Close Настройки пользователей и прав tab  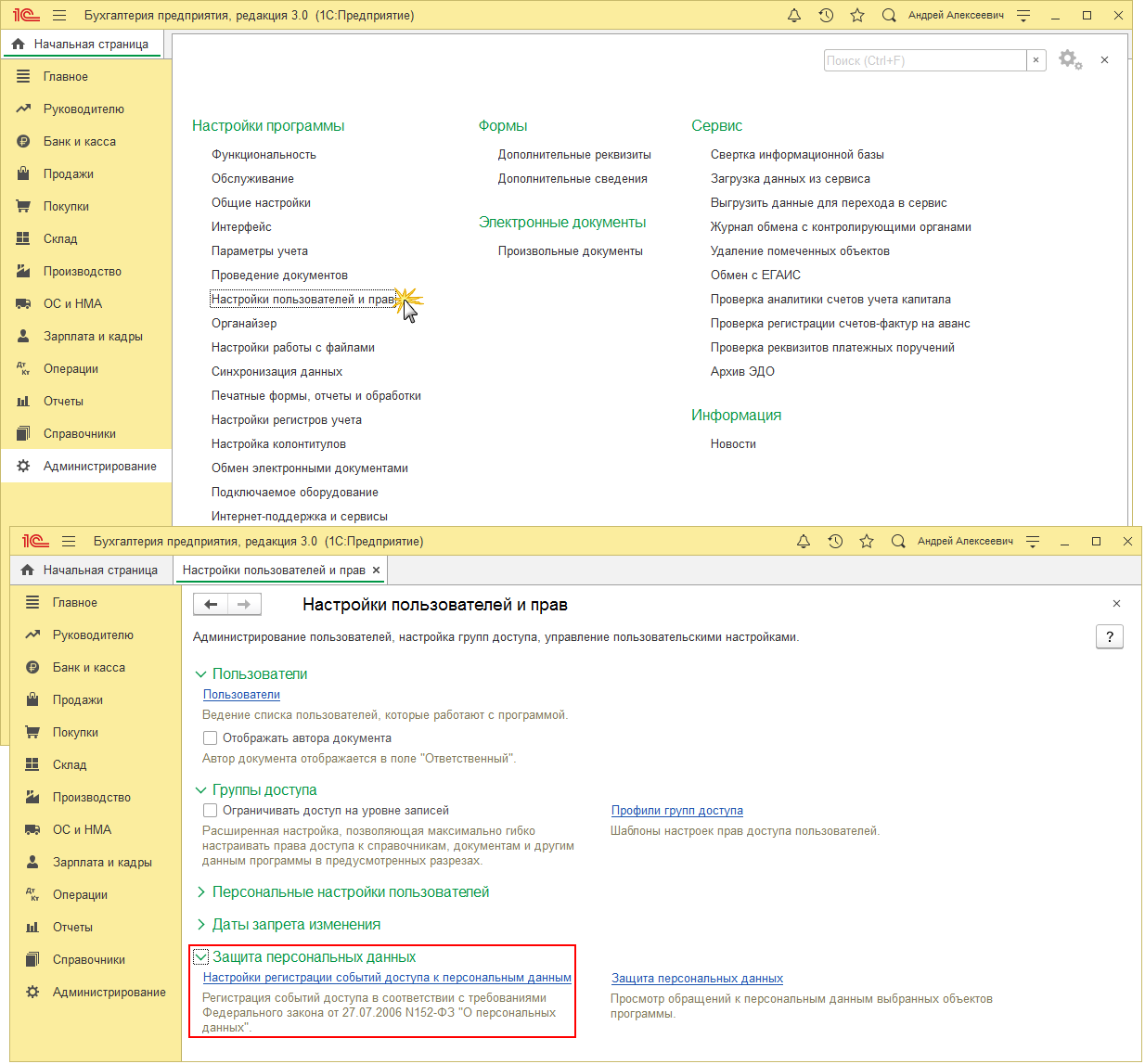point(376,570)
